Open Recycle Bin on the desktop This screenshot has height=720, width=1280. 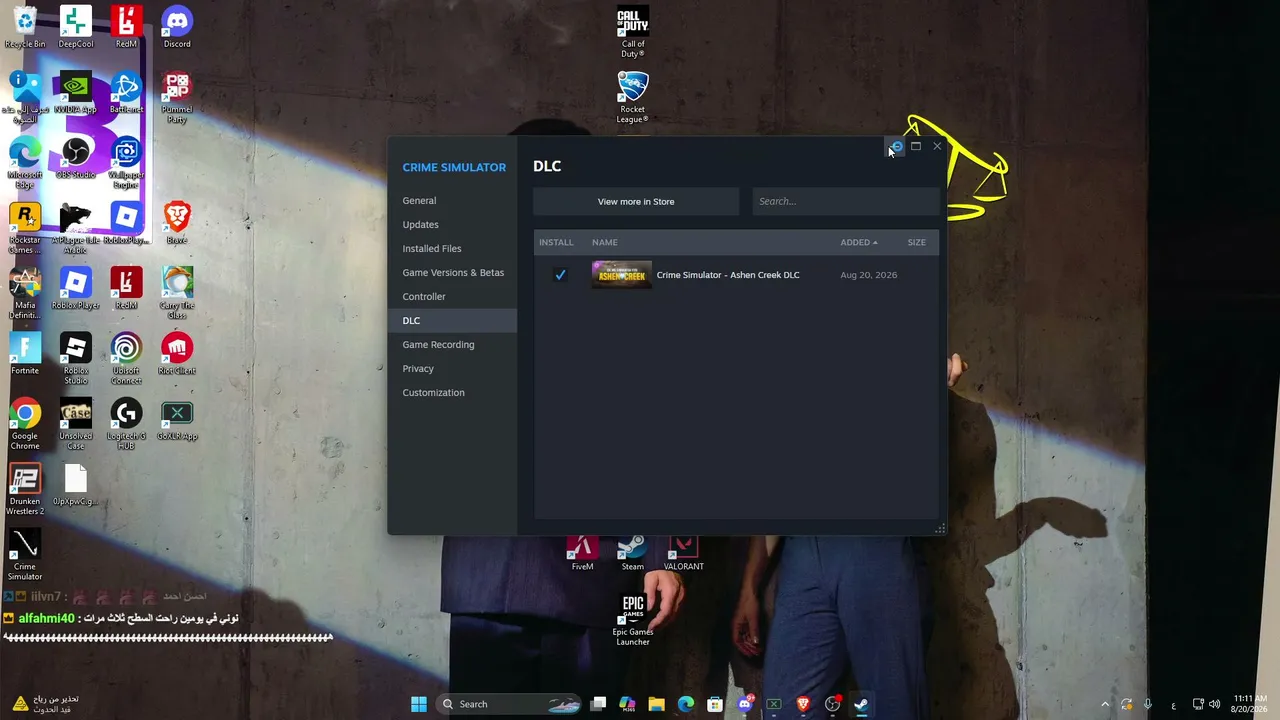(x=25, y=27)
